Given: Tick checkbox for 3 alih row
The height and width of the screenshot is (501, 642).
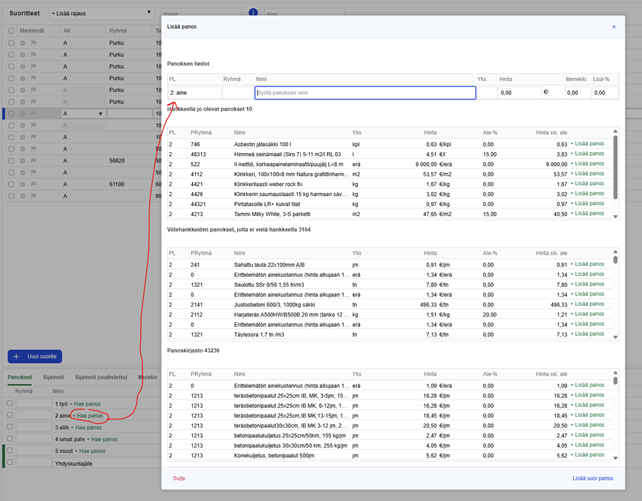Looking at the screenshot, I should (x=10, y=427).
